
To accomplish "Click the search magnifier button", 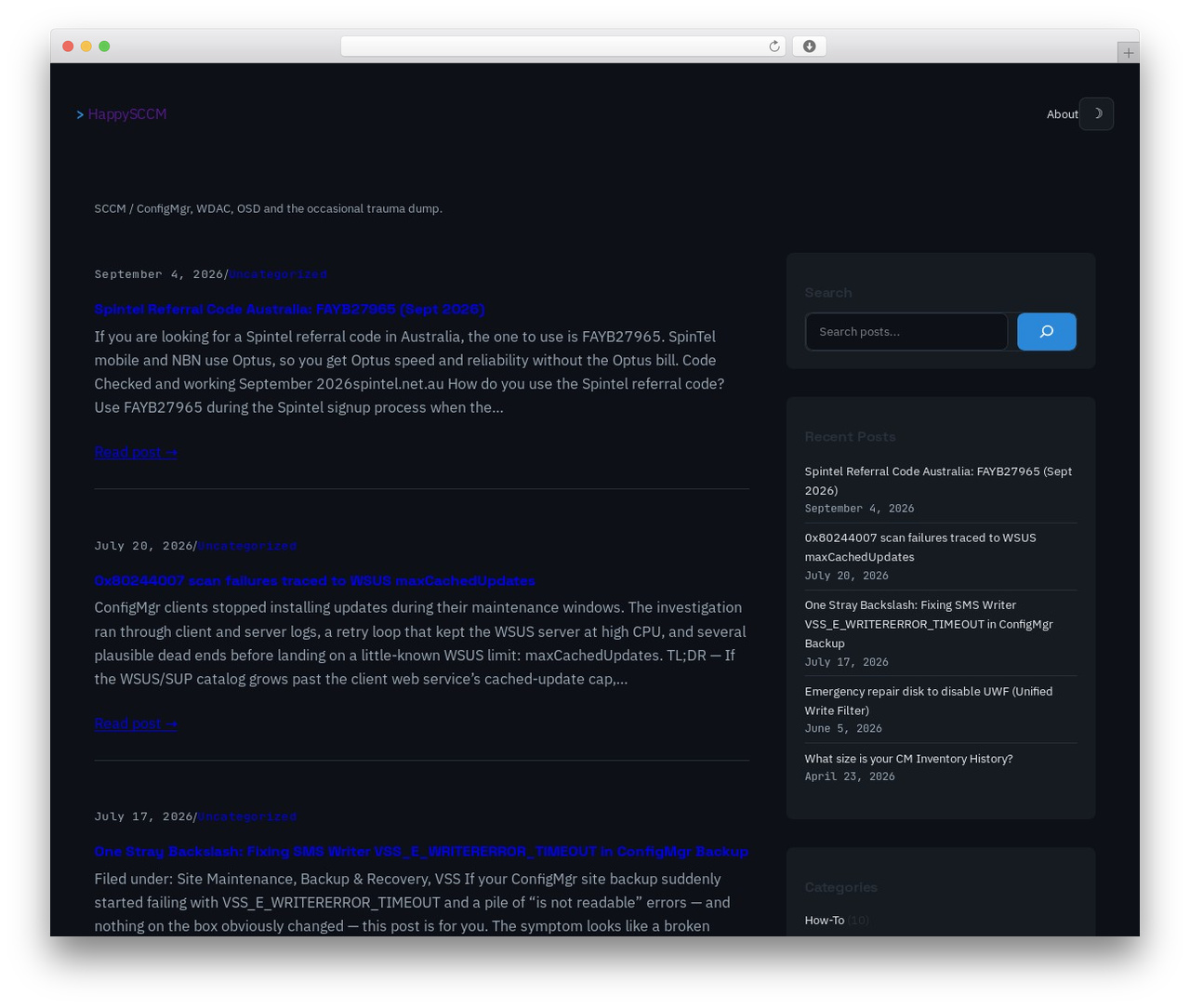I will pos(1047,332).
